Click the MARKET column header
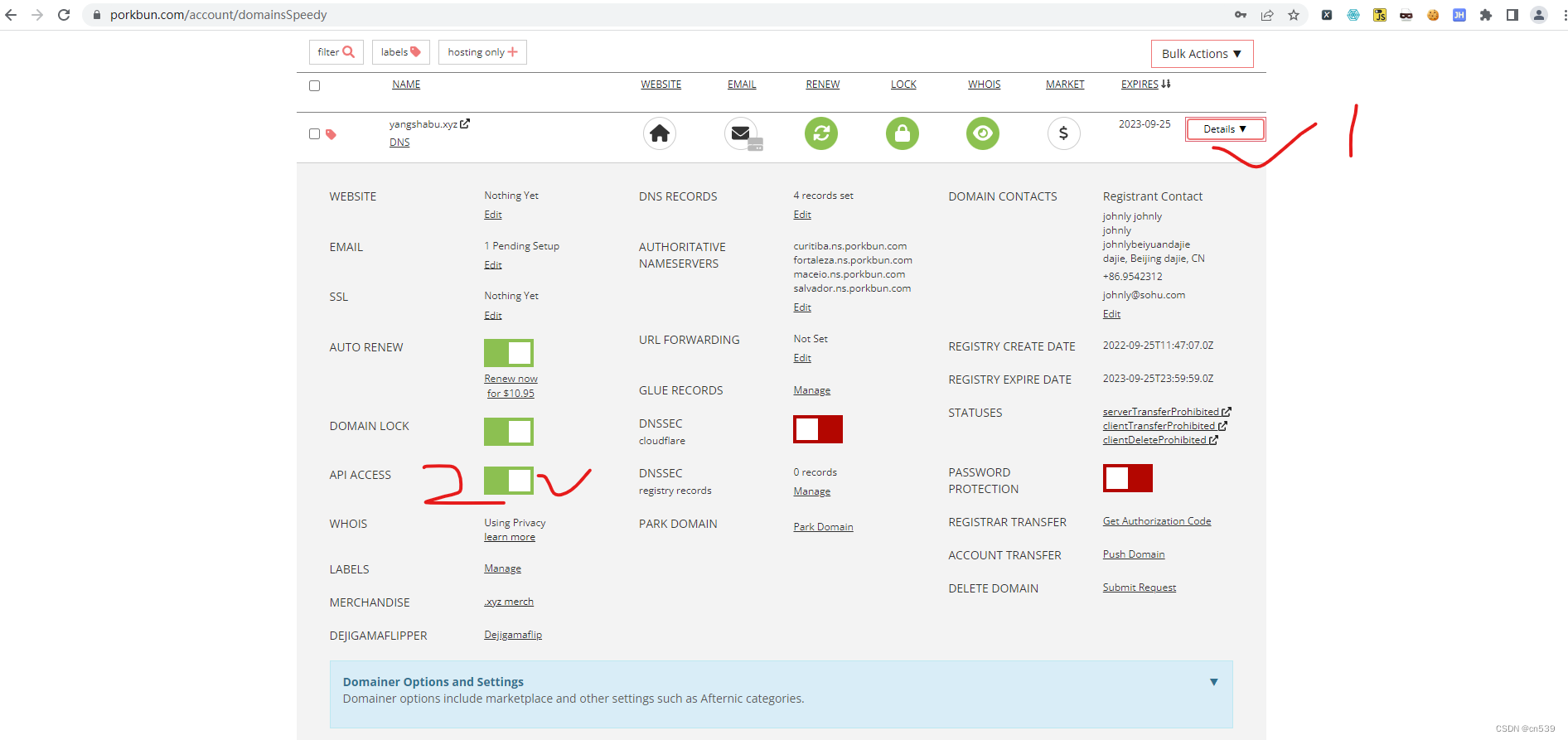This screenshot has height=740, width=1568. pyautogui.click(x=1065, y=85)
